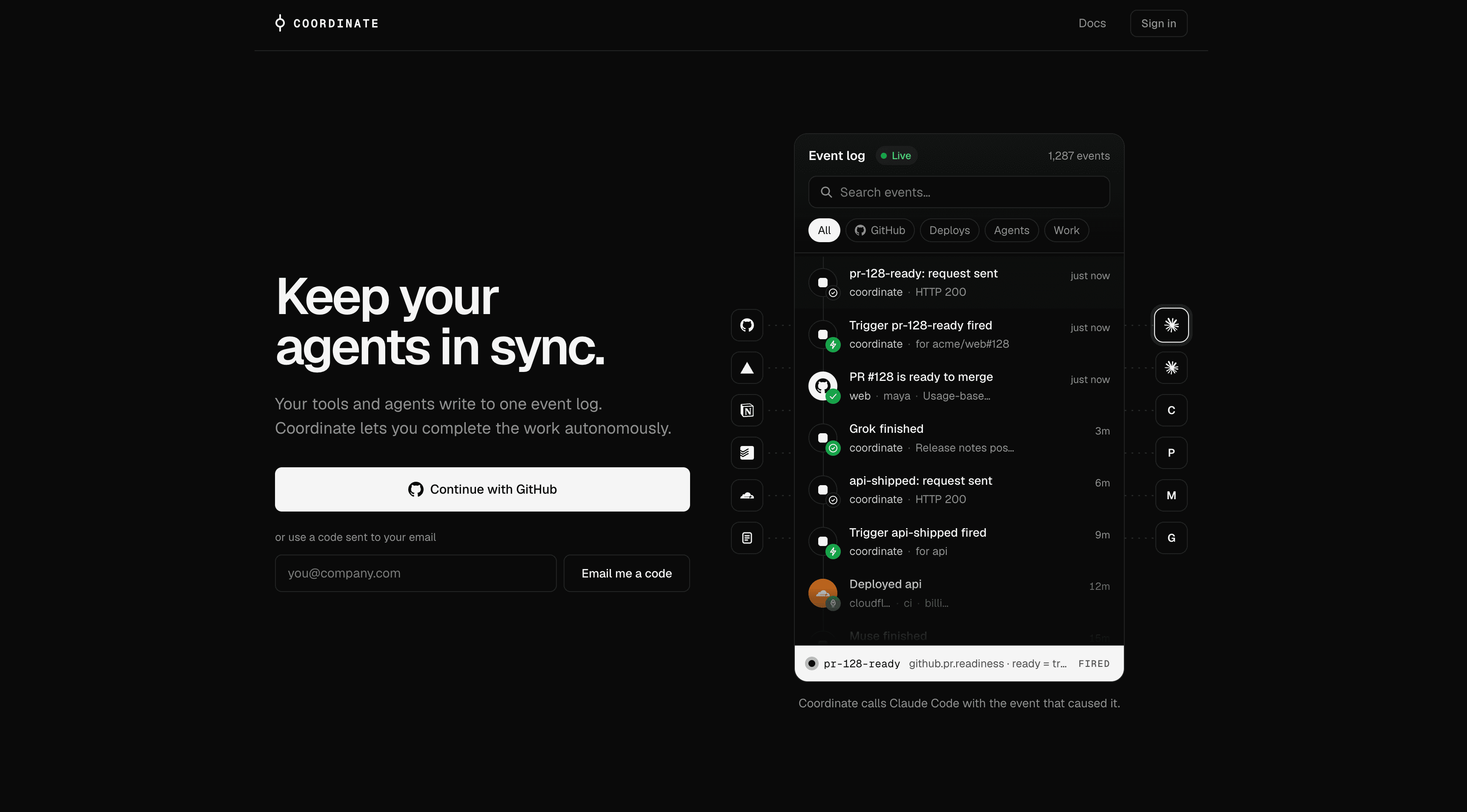The height and width of the screenshot is (812, 1467).
Task: Click avatar icon of api-shipped request sent
Action: [822, 490]
